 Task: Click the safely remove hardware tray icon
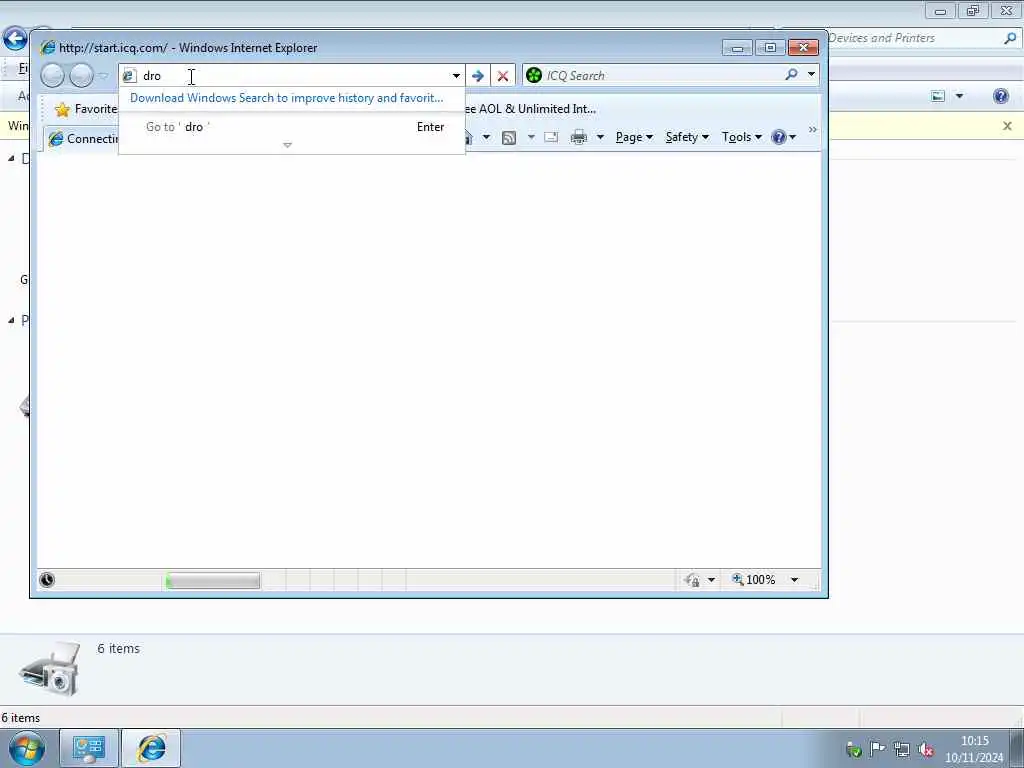coord(853,749)
